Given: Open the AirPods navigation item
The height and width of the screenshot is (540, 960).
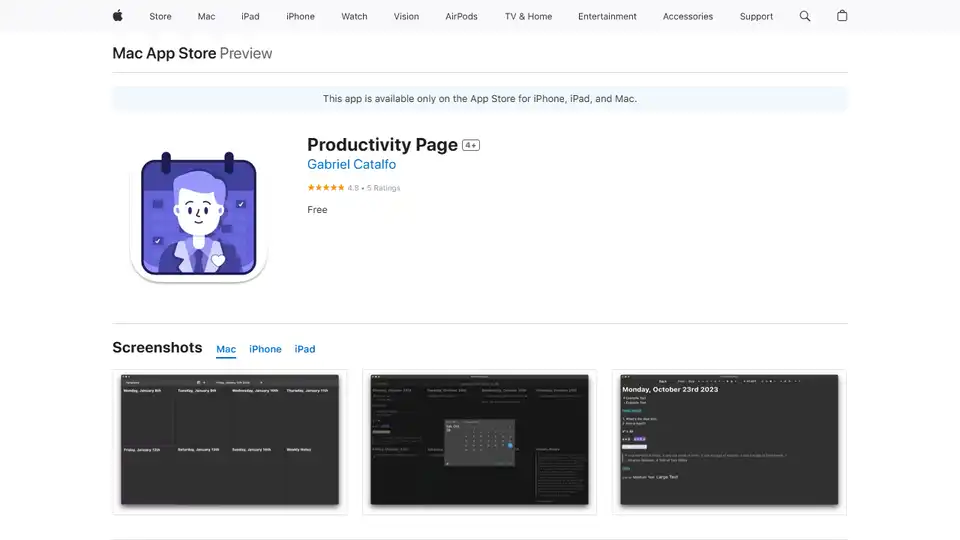Looking at the screenshot, I should tap(462, 17).
